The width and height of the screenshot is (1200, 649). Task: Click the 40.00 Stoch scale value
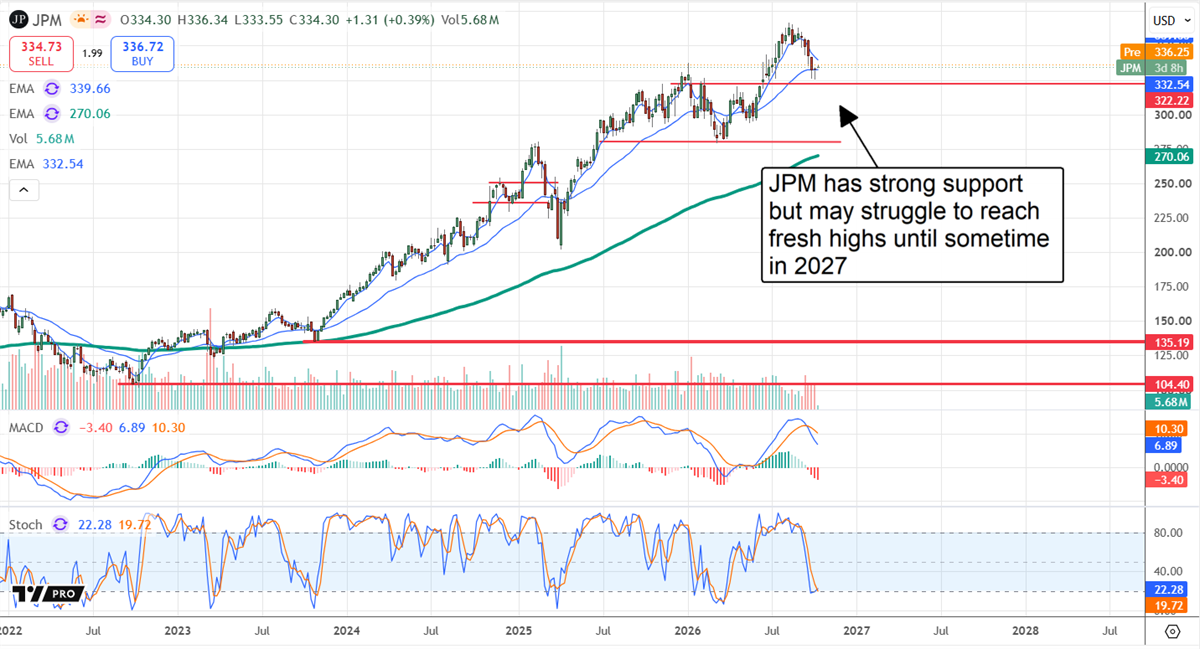tap(1168, 571)
